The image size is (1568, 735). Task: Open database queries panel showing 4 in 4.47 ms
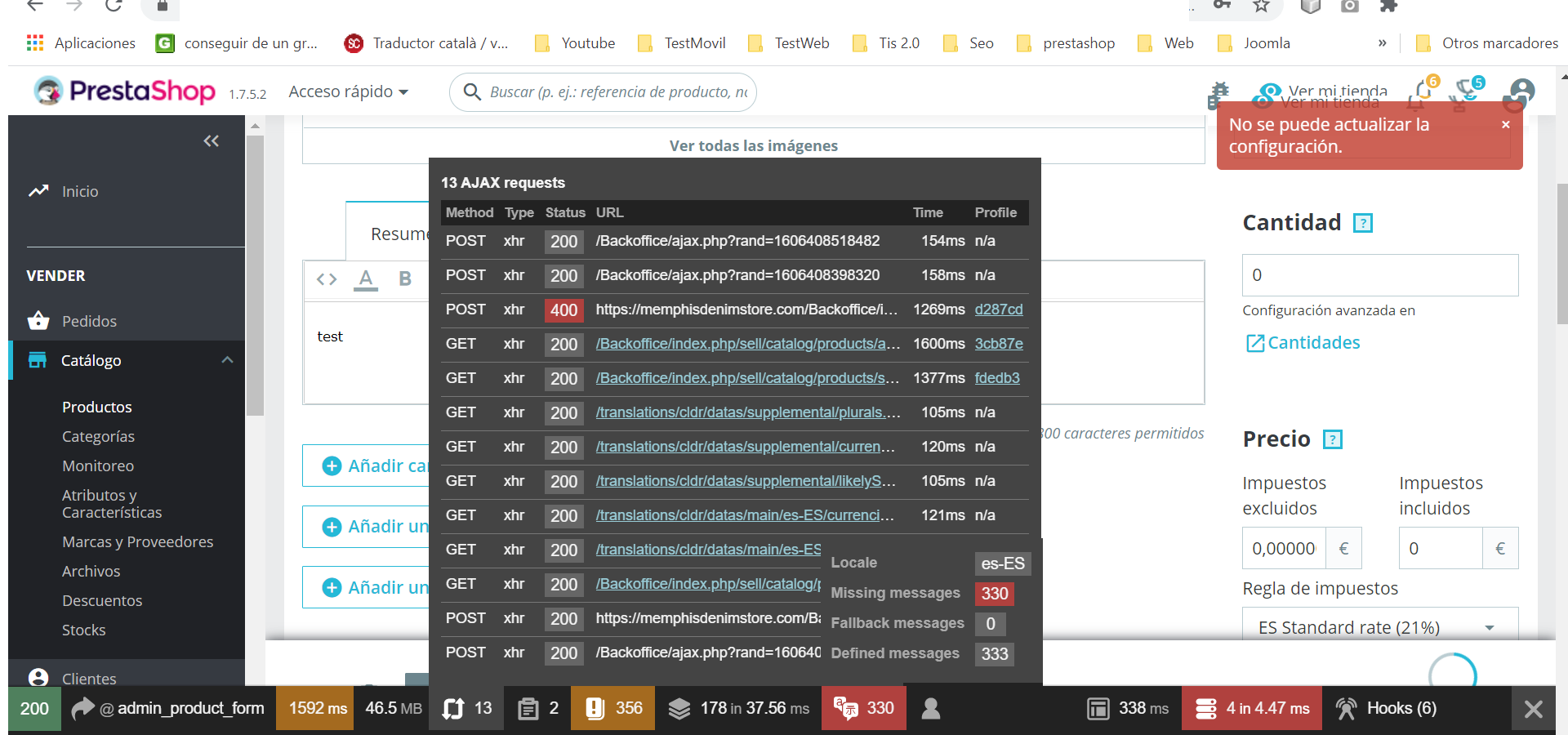[1252, 709]
